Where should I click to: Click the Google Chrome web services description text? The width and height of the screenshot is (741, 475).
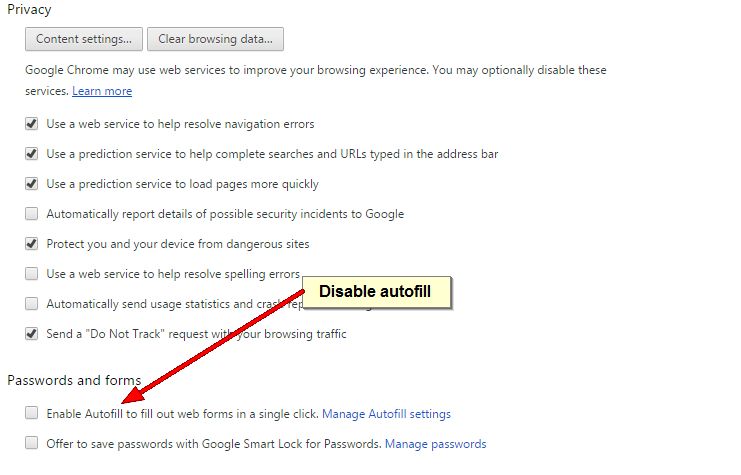click(x=315, y=71)
